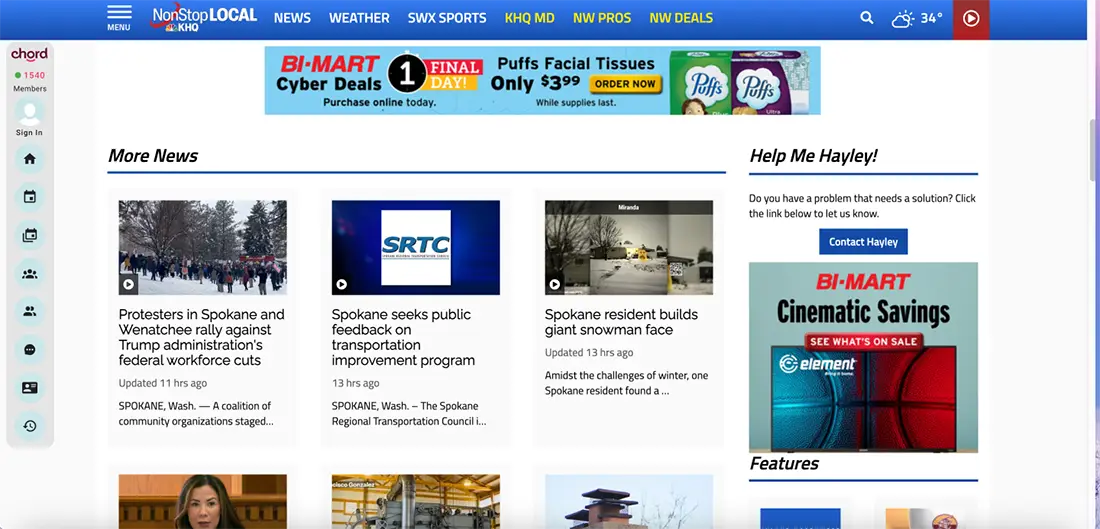
Task: Open protesters rally Trump workforce cuts headline
Action: tap(201, 337)
